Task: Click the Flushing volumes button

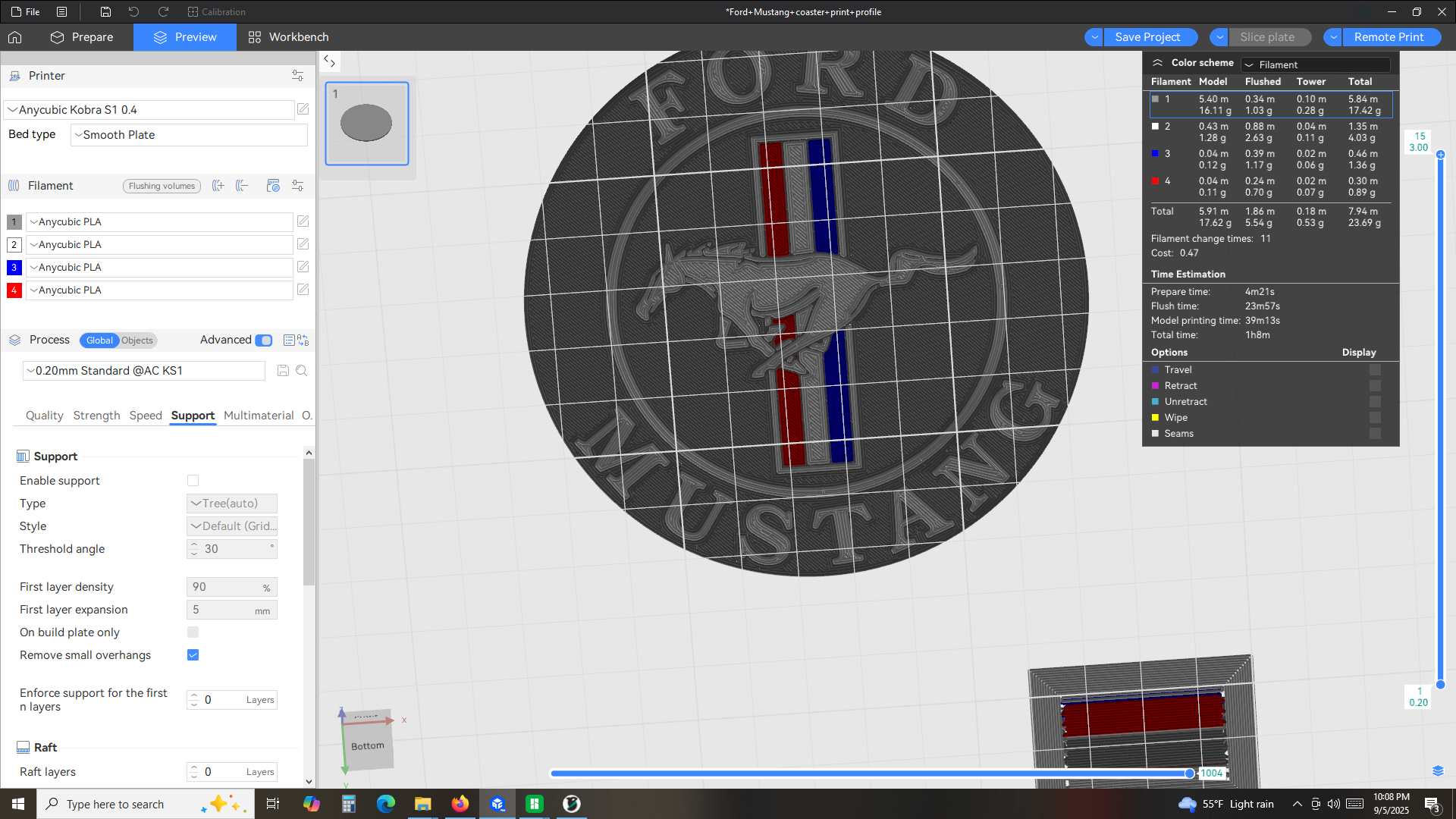Action: (162, 186)
